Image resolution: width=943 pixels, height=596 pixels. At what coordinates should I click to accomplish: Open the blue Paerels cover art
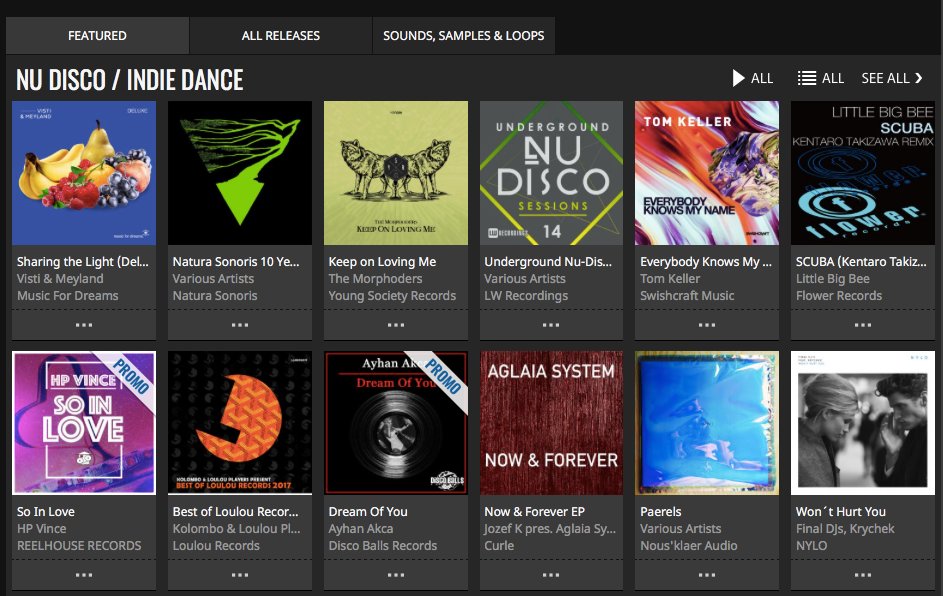pyautogui.click(x=707, y=423)
